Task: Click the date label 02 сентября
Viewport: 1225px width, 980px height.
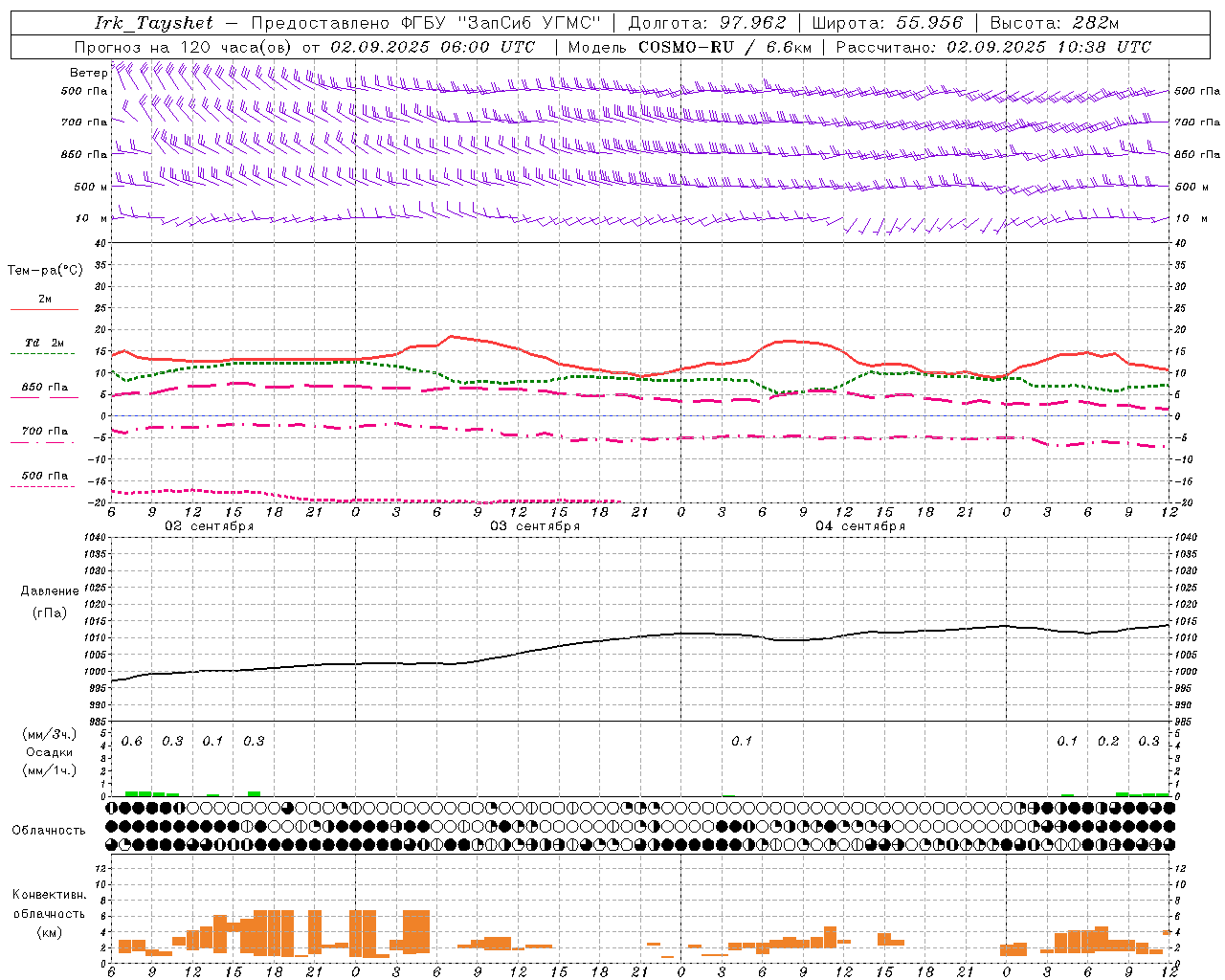Action: (x=210, y=526)
